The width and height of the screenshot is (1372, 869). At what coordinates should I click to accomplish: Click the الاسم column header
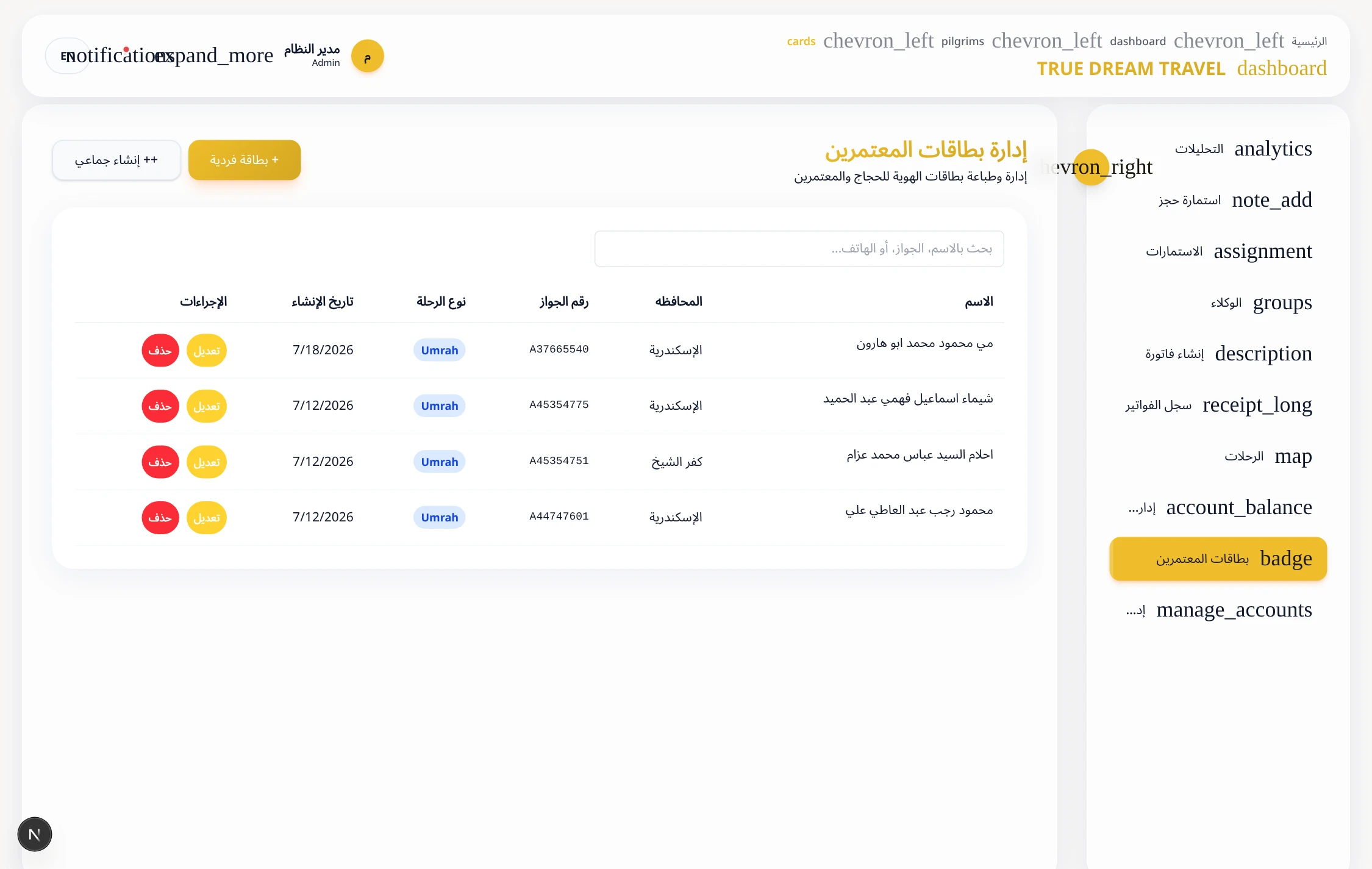[979, 302]
